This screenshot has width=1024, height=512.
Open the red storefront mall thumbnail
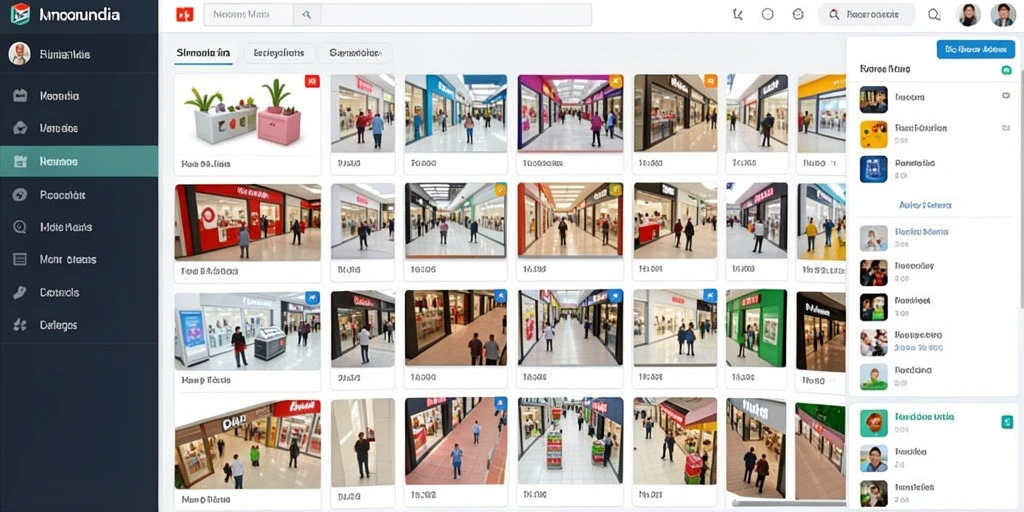248,222
